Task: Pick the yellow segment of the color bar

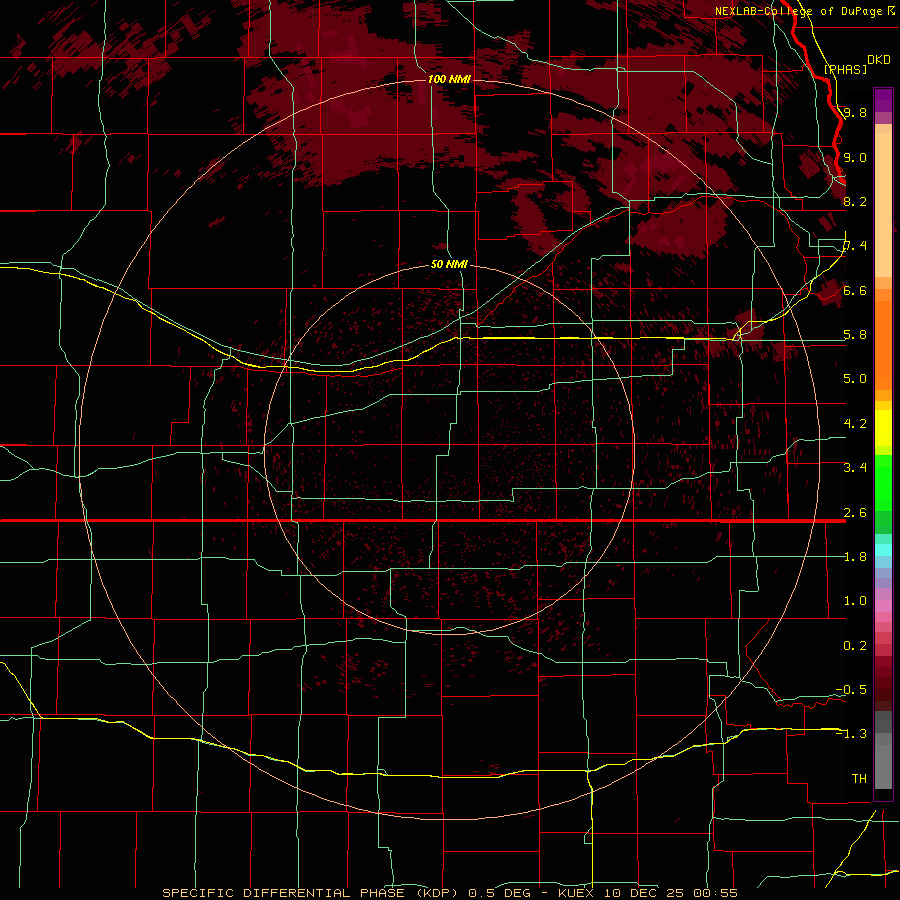Action: tap(883, 428)
